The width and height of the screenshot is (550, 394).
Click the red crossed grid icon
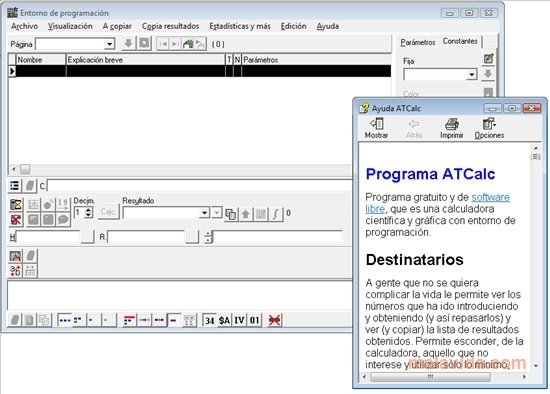[x=16, y=220]
